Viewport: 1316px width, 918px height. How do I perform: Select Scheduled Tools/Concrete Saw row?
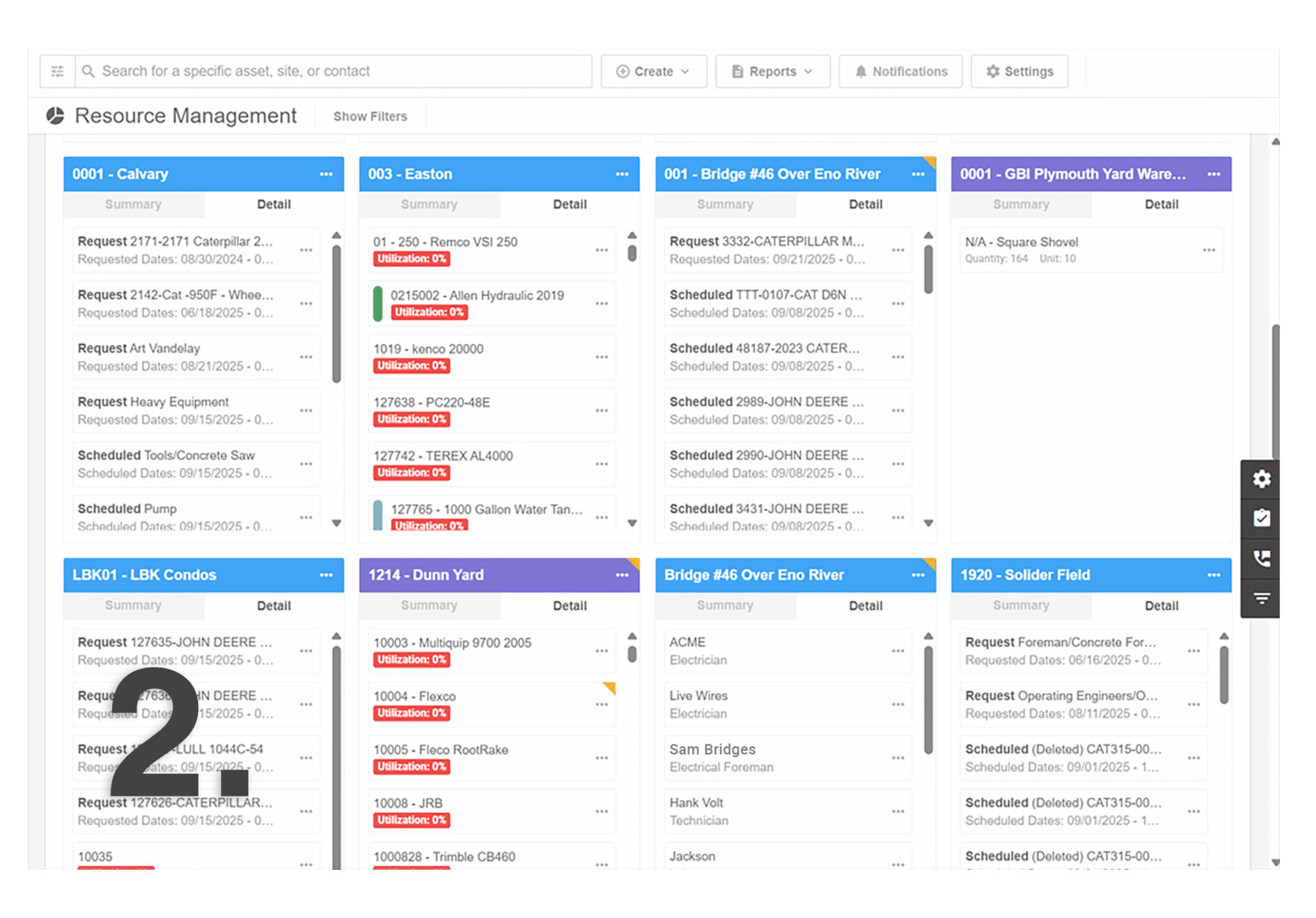pos(196,464)
